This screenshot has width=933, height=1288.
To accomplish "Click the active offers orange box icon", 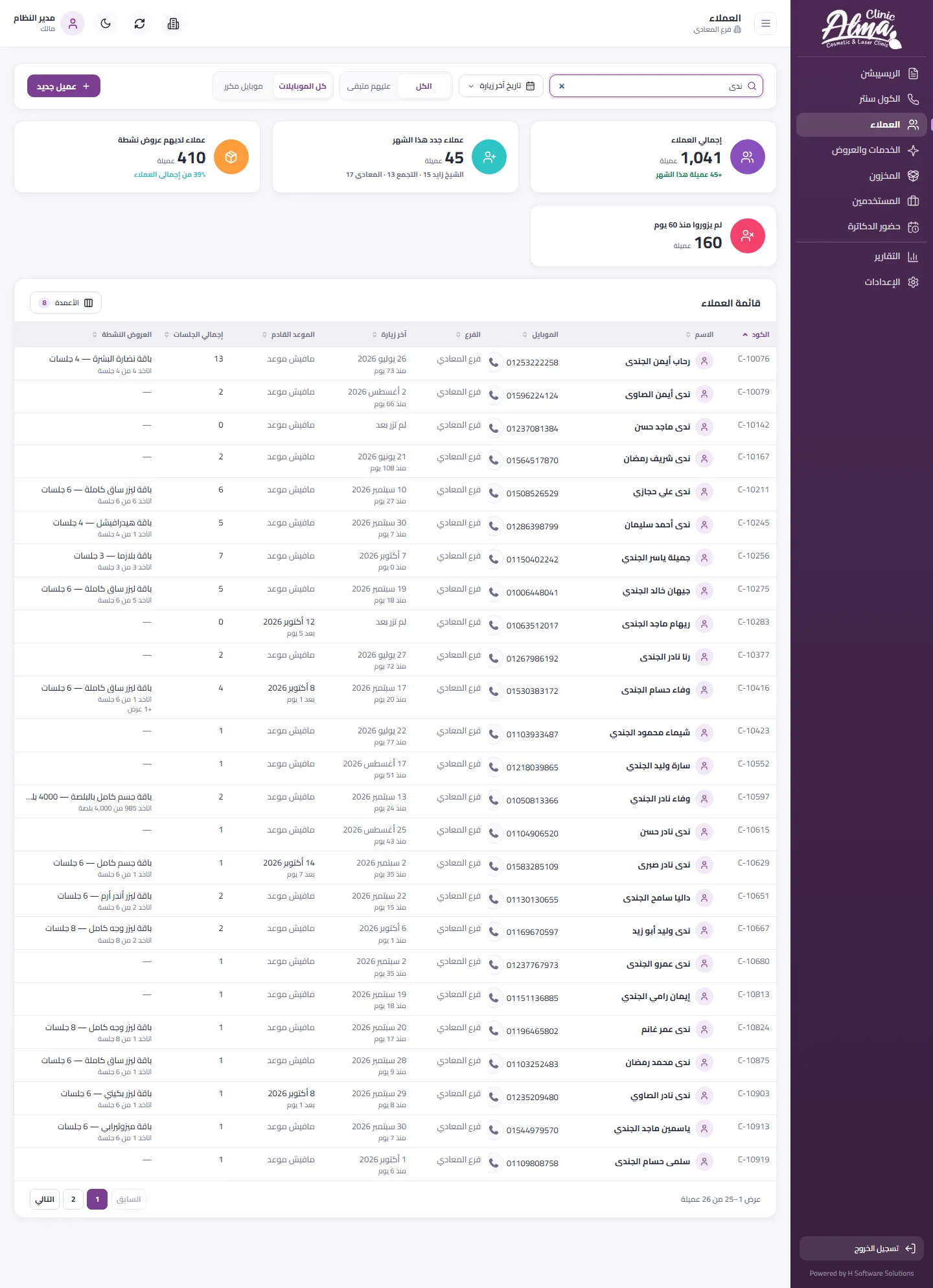I will point(231,157).
